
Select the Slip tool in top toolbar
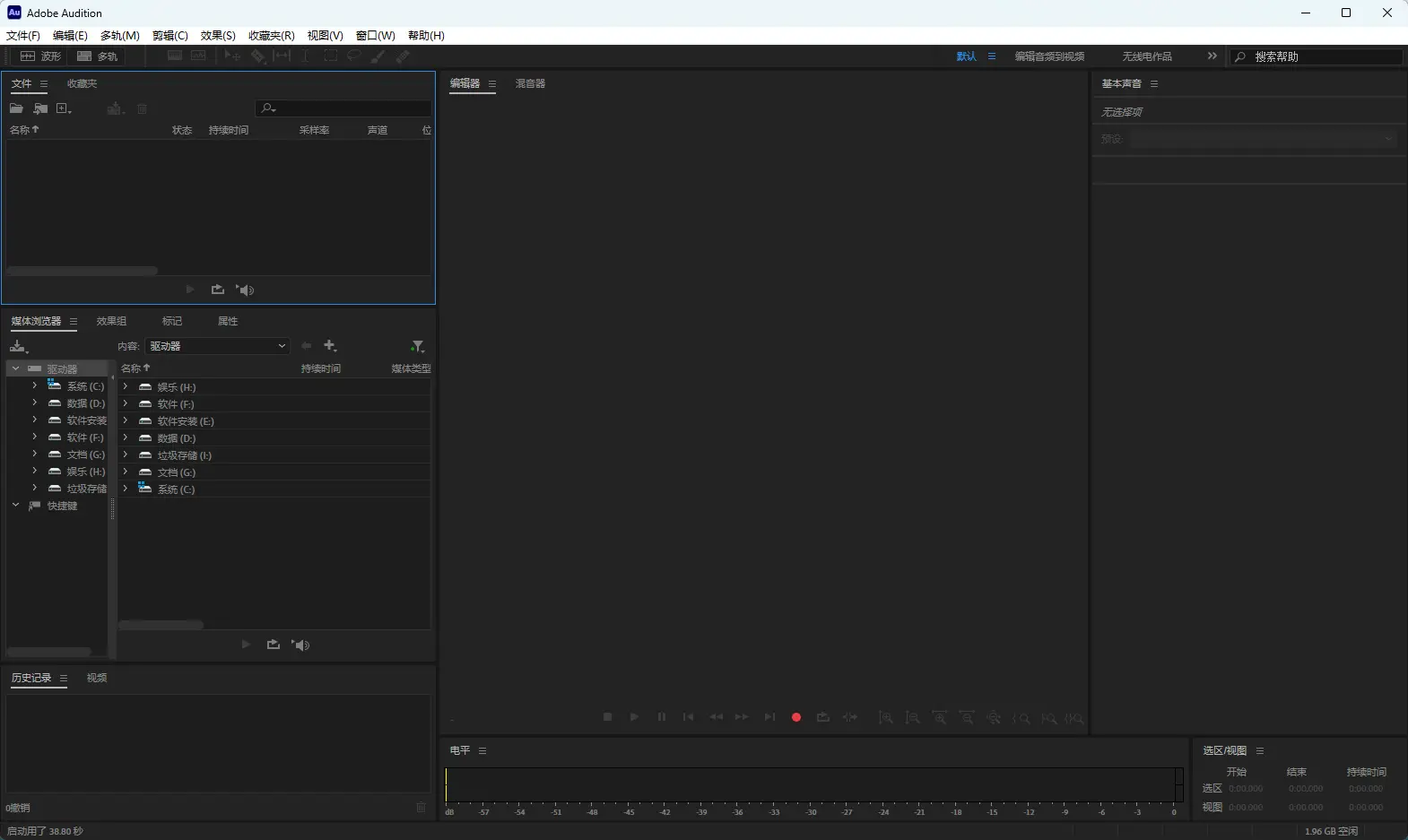tap(282, 56)
